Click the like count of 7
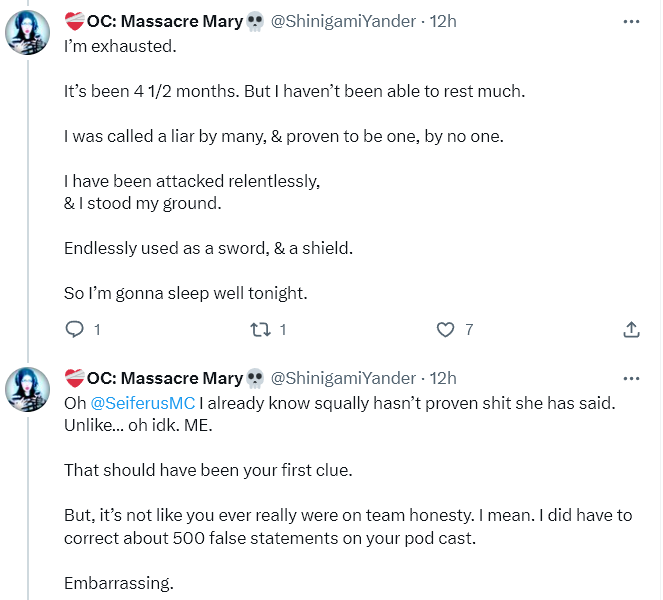663x600 pixels. [x=469, y=329]
